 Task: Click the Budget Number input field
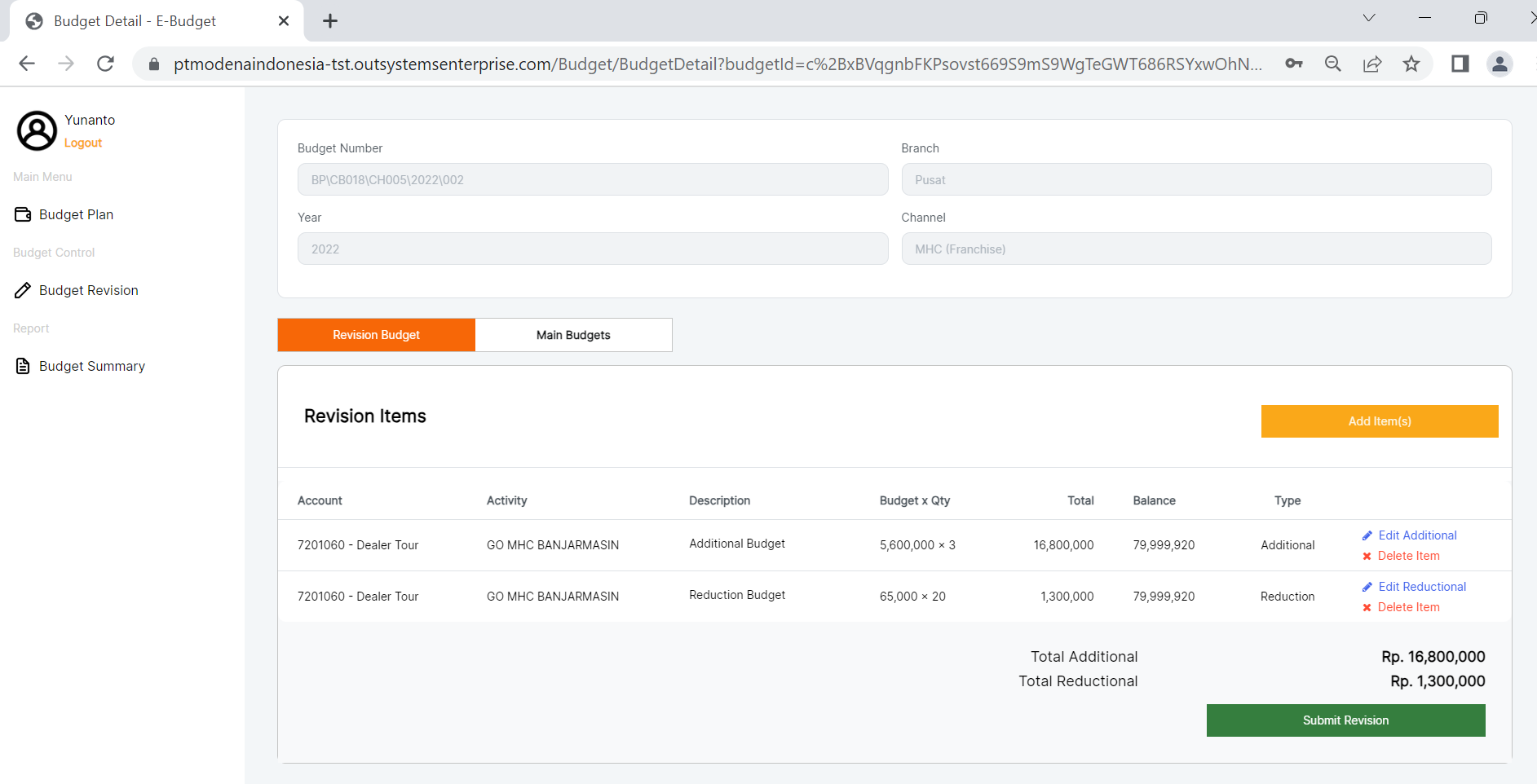point(592,179)
